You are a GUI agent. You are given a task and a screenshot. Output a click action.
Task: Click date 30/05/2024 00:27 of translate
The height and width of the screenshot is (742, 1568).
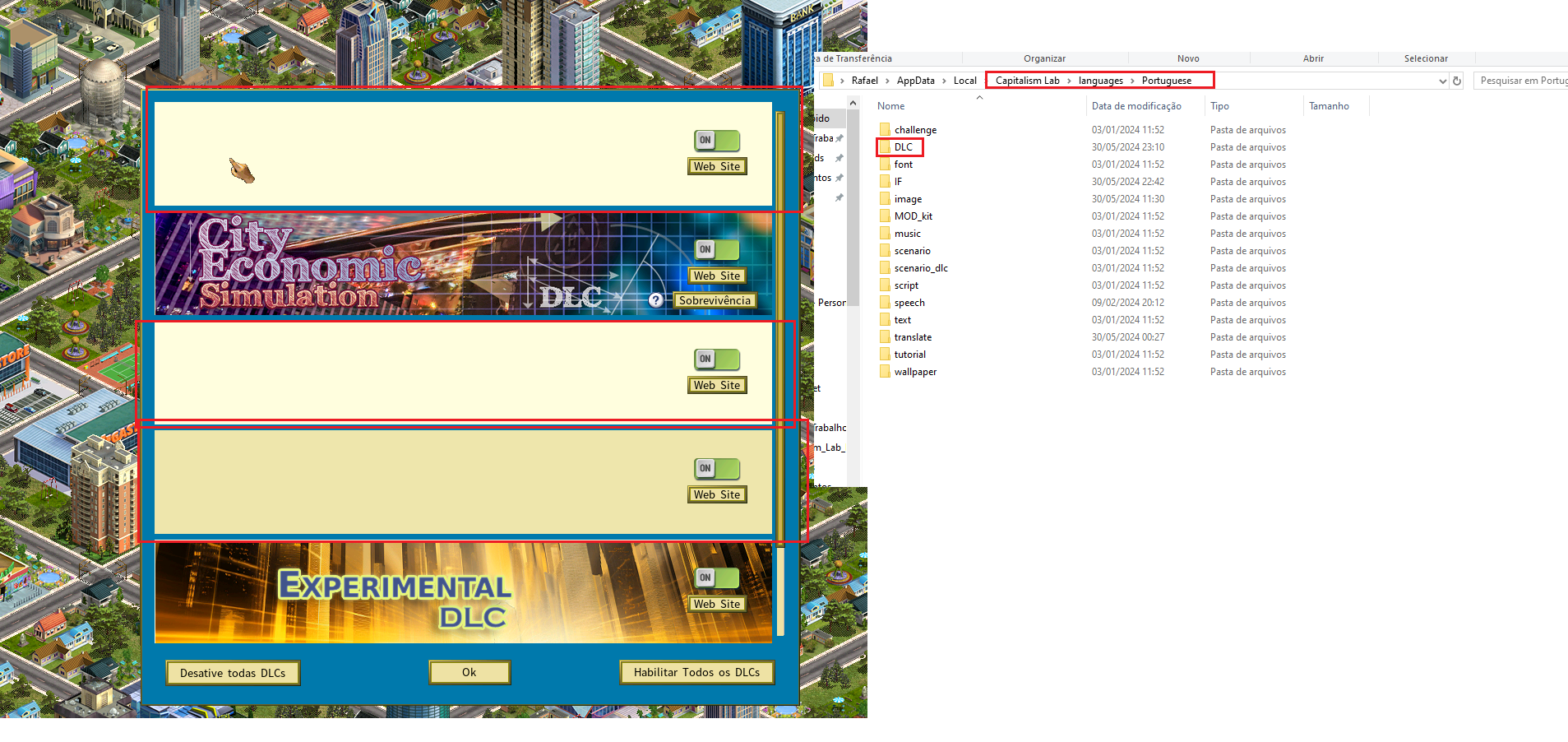click(x=1127, y=337)
